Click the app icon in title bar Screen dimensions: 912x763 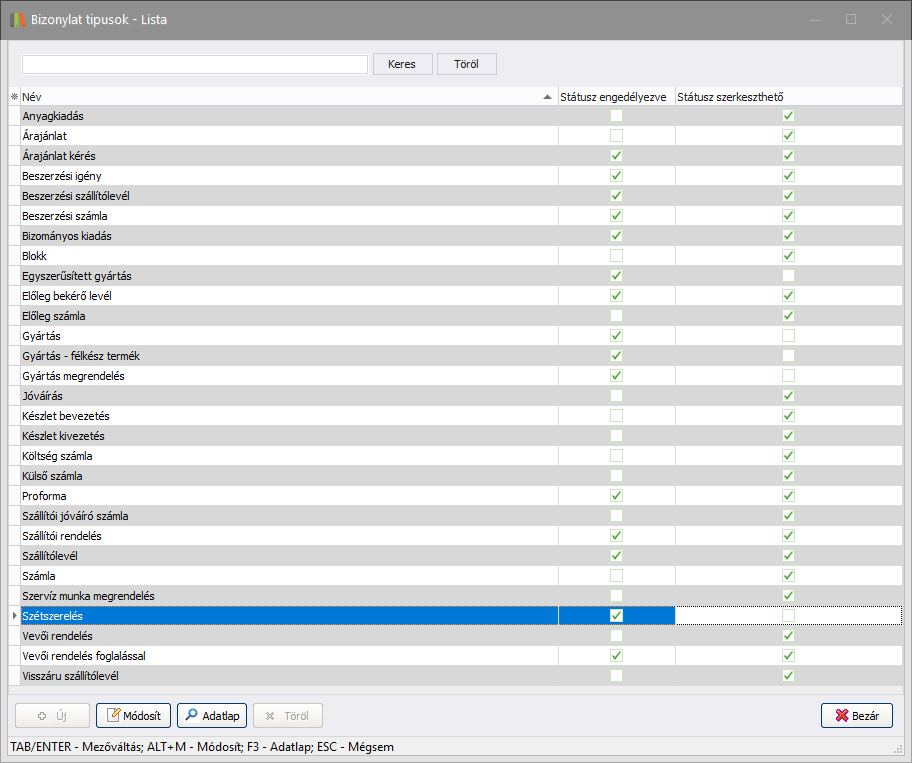point(17,19)
